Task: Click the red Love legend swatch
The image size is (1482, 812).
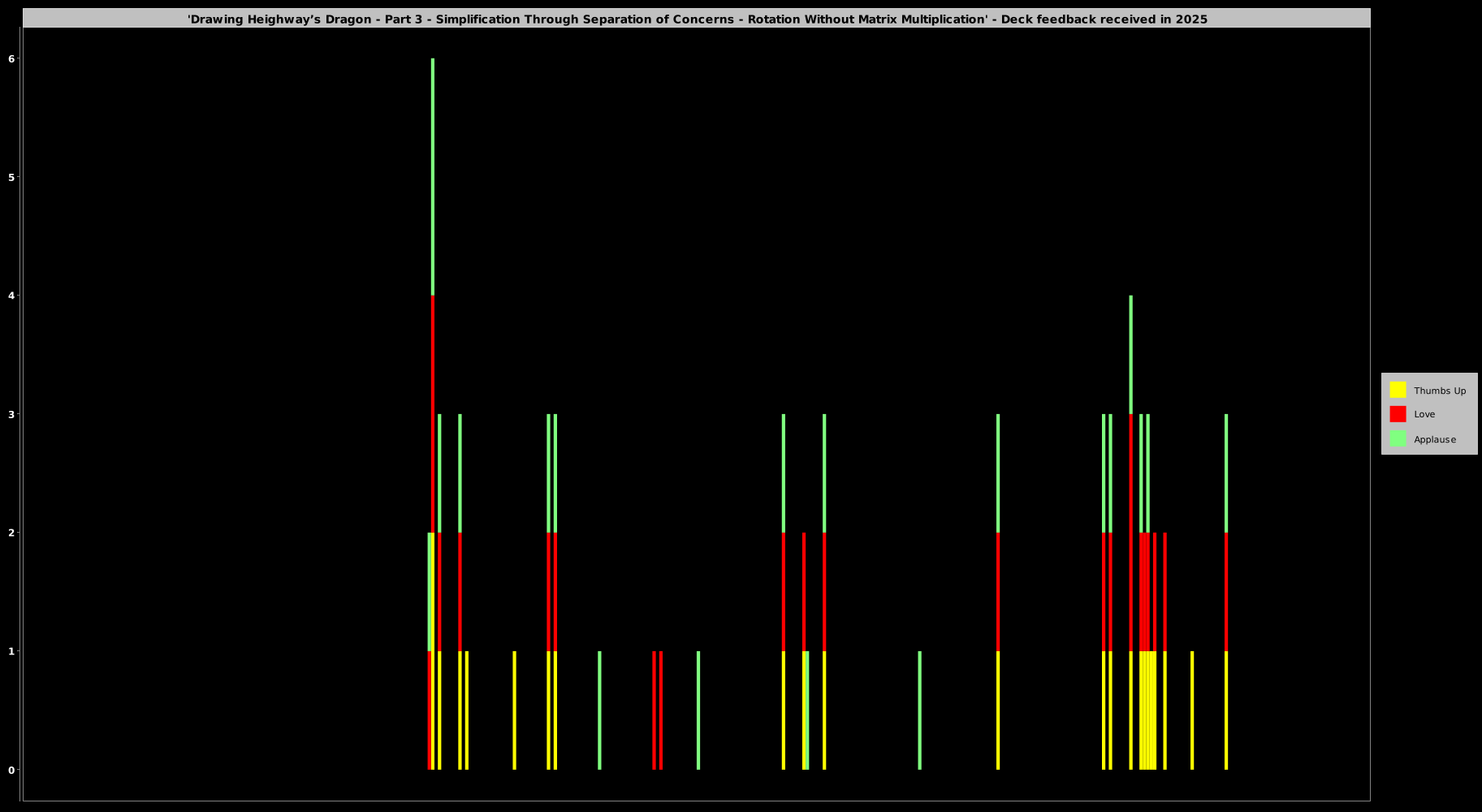Action: click(1398, 414)
